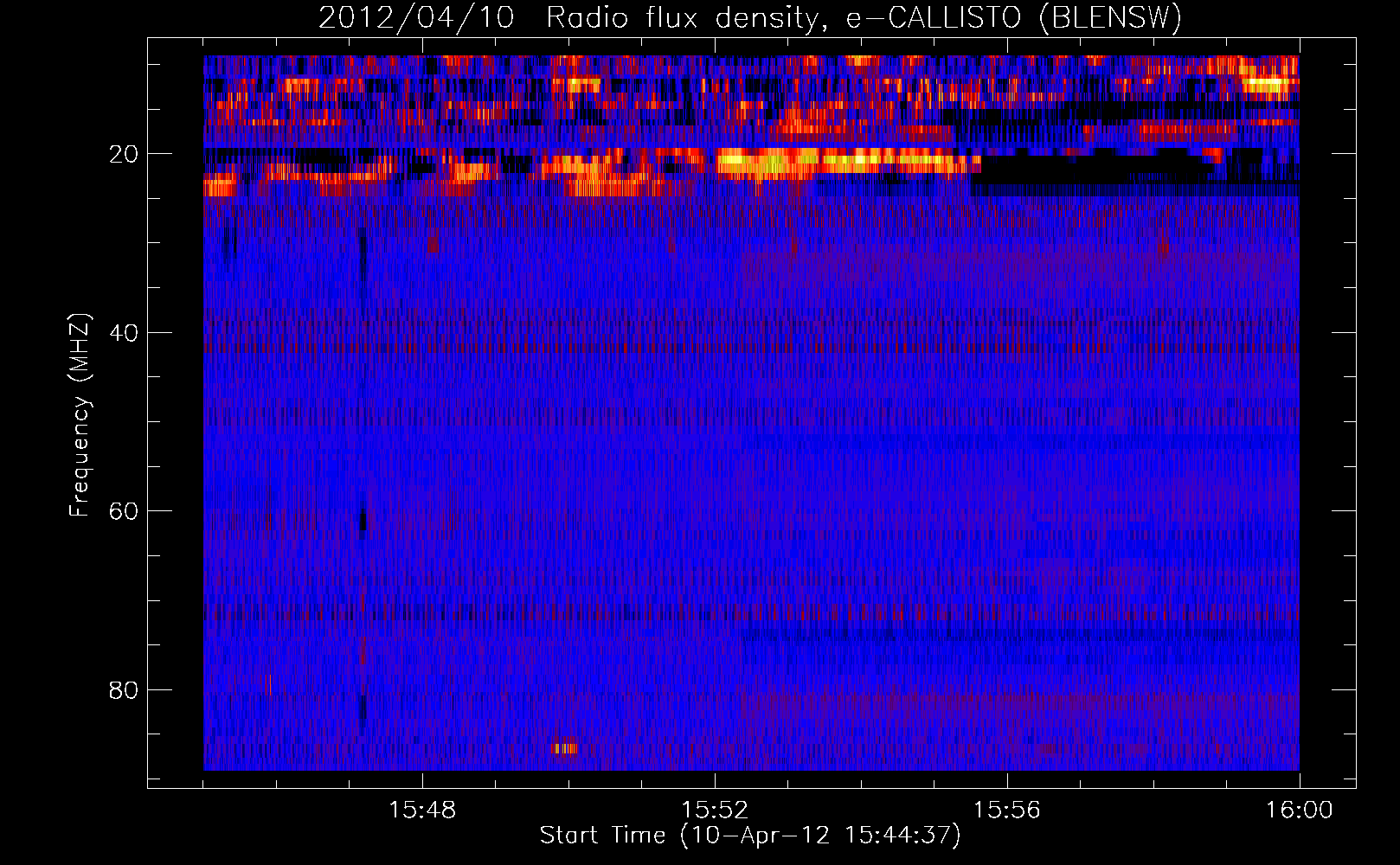
Task: Click the 20 MHz frequency tick label
Action: point(124,154)
